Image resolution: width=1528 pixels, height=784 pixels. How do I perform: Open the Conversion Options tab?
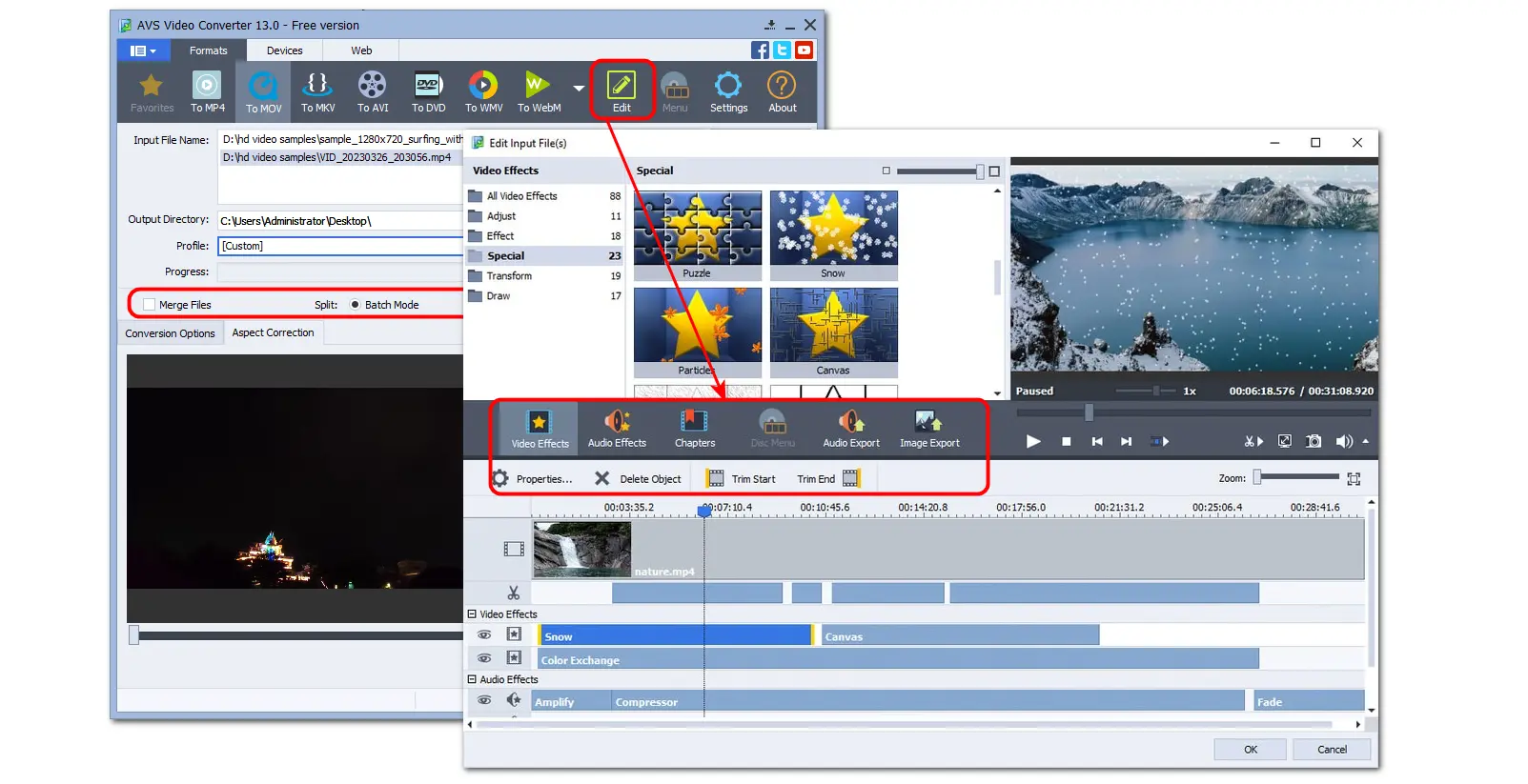pyautogui.click(x=170, y=333)
